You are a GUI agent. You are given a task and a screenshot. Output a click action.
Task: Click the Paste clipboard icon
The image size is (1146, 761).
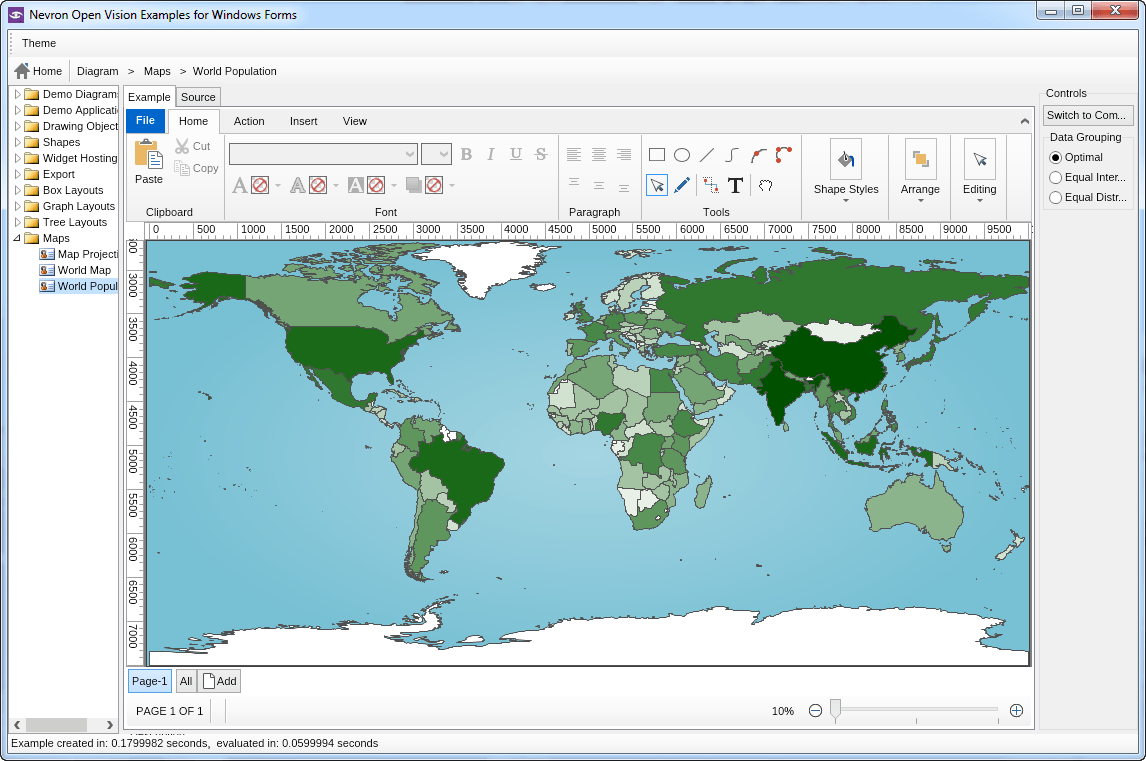149,157
